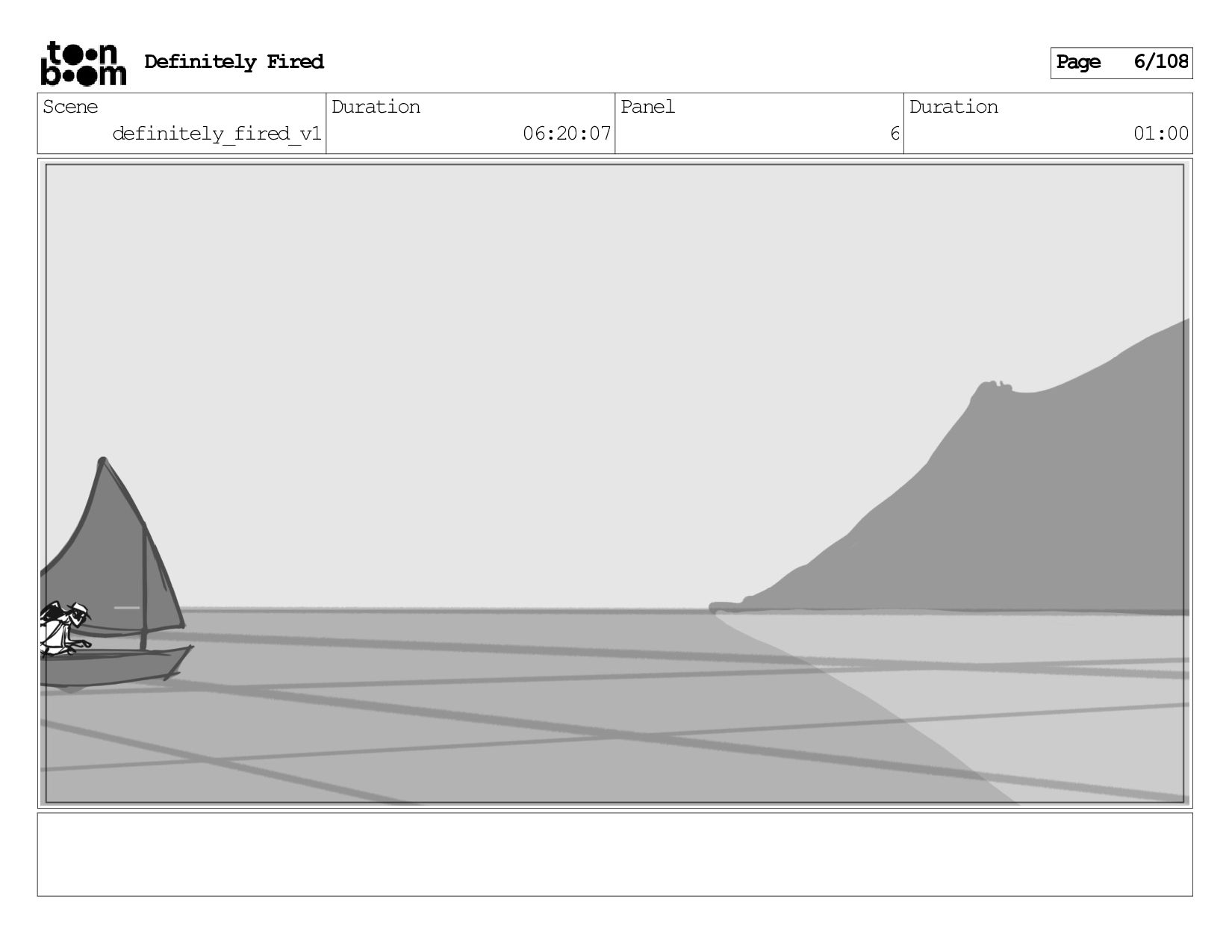Click the scene duration value '06:20:07'
Screen dimensions: 1232x952
pyautogui.click(x=567, y=134)
